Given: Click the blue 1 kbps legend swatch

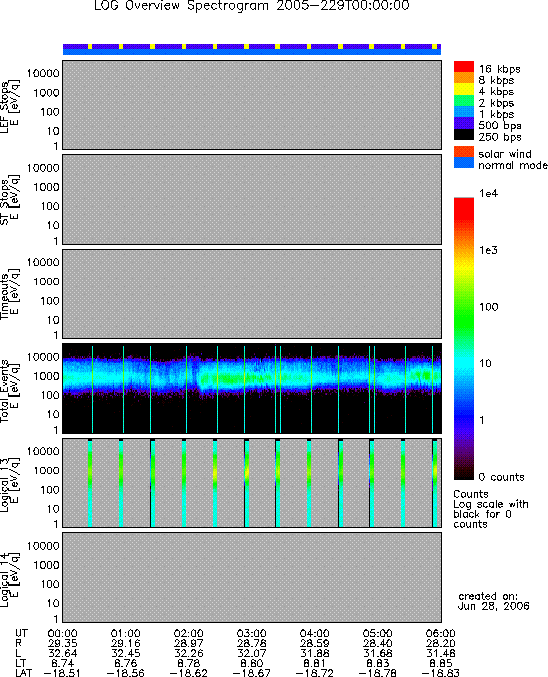Looking at the screenshot, I should click(463, 112).
